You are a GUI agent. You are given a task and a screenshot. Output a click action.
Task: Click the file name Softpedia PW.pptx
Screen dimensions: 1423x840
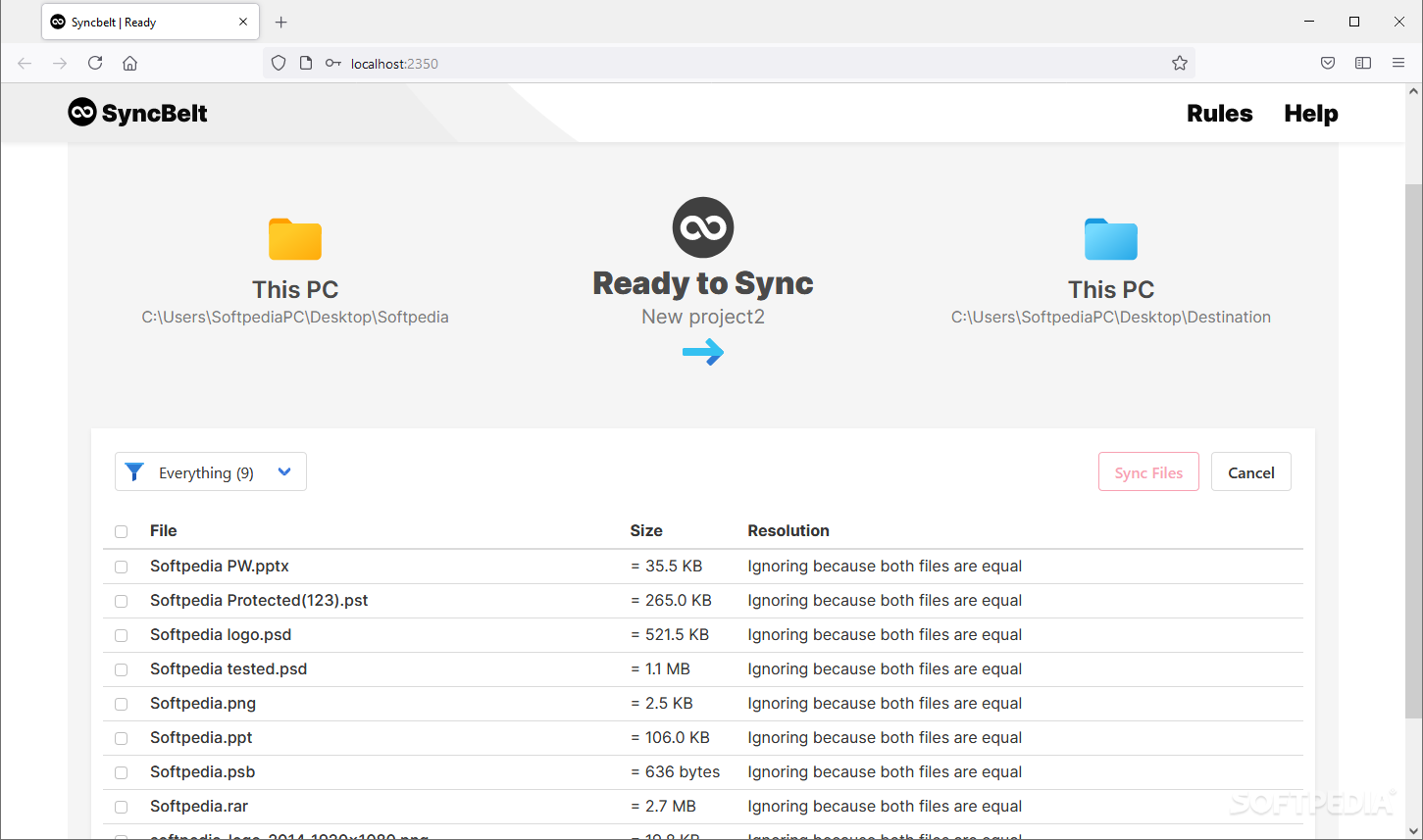point(220,566)
